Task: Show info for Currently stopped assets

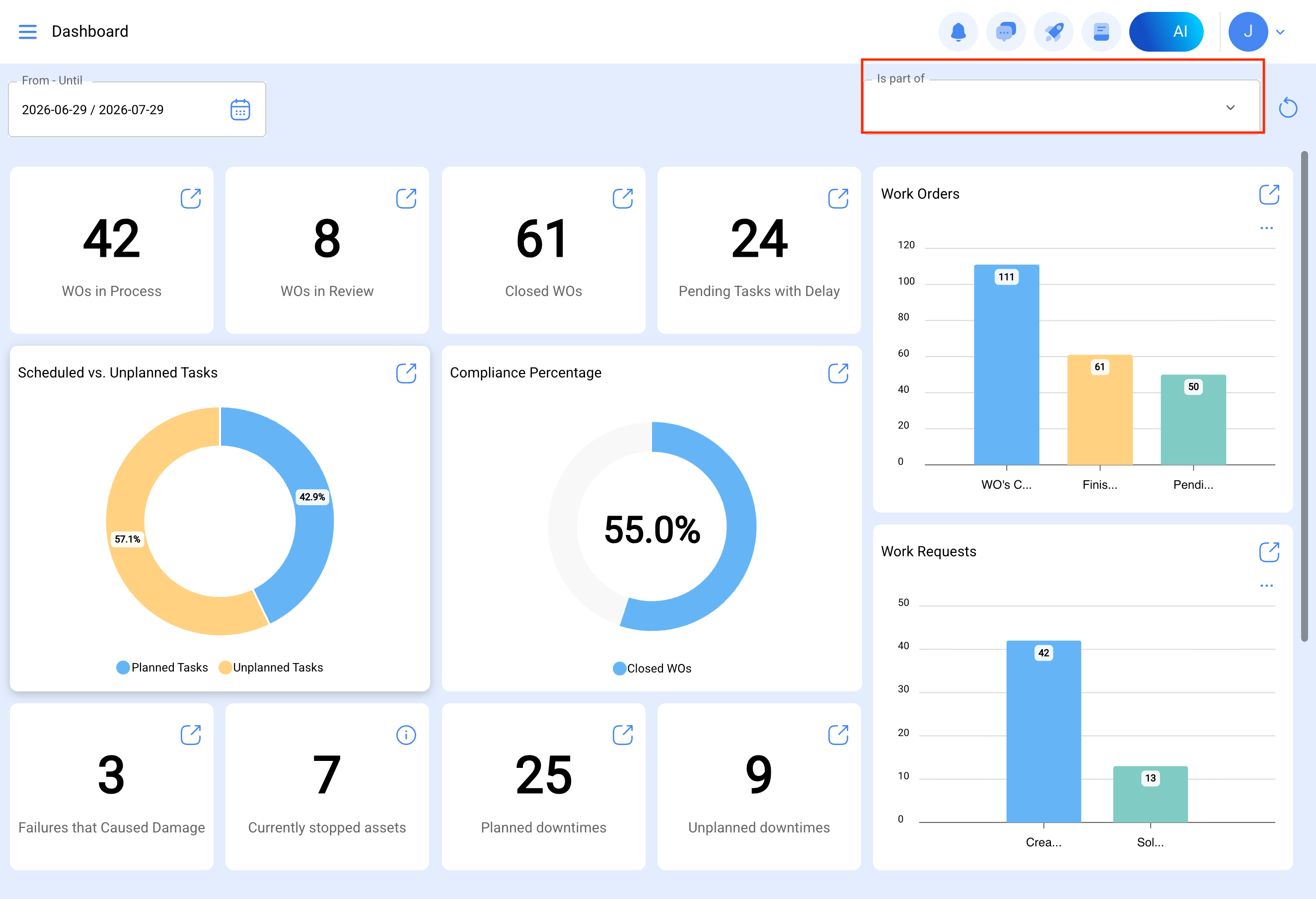Action: 406,735
